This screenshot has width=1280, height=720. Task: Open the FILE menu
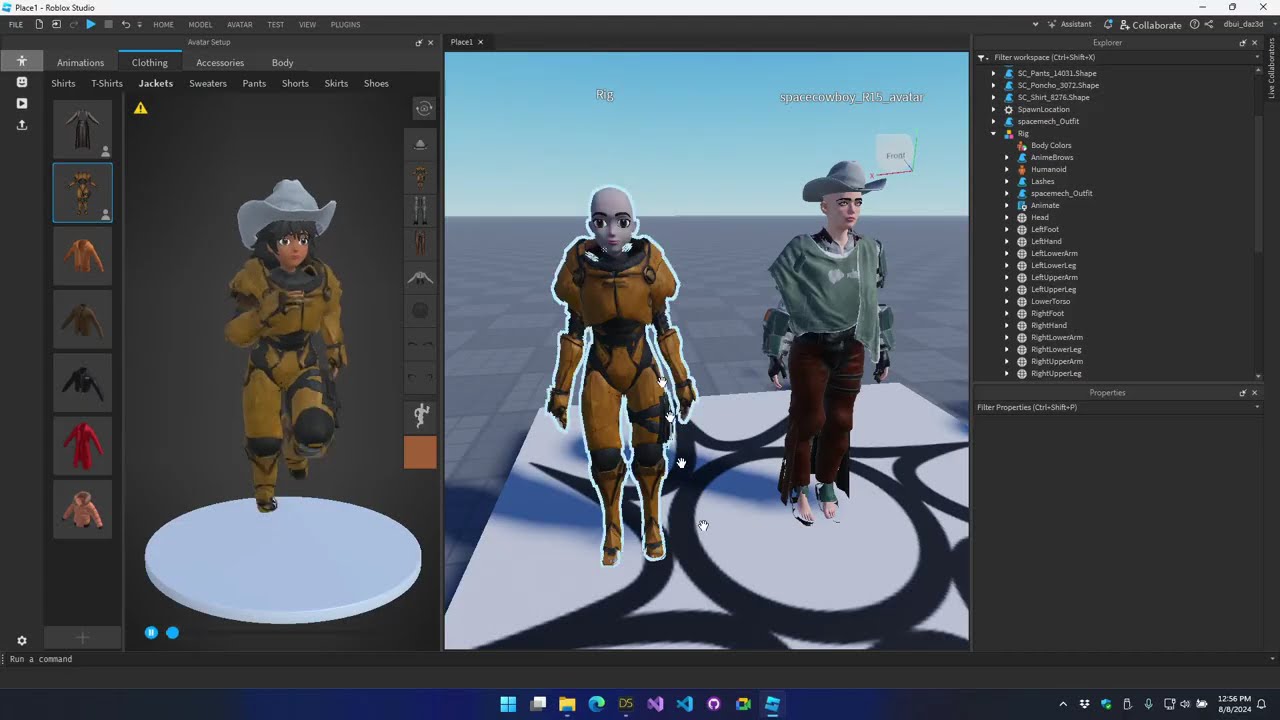[16, 24]
